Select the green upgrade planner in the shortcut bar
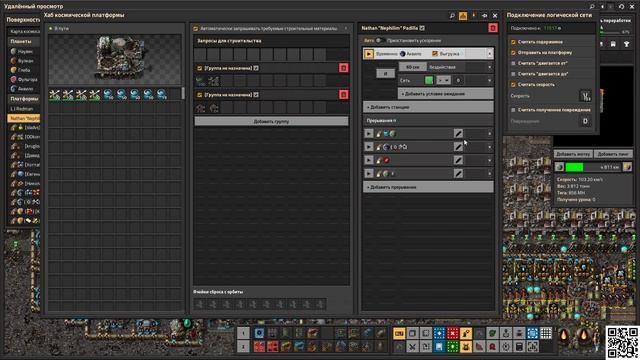640x360 pixels. pyautogui.click(x=452, y=347)
